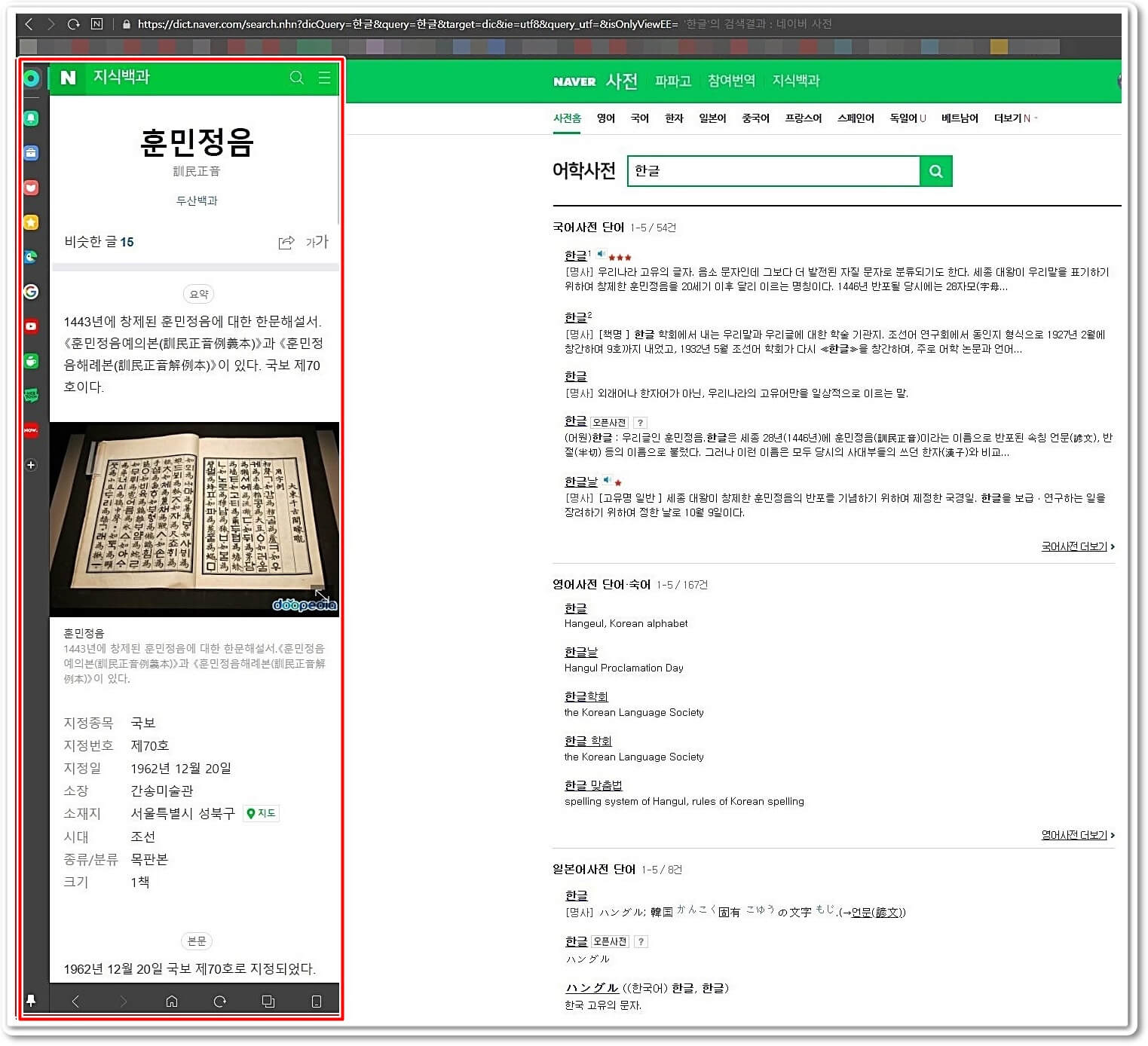Open Japanese ハングル entry link
Screen dimensions: 1148x1046
click(592, 988)
